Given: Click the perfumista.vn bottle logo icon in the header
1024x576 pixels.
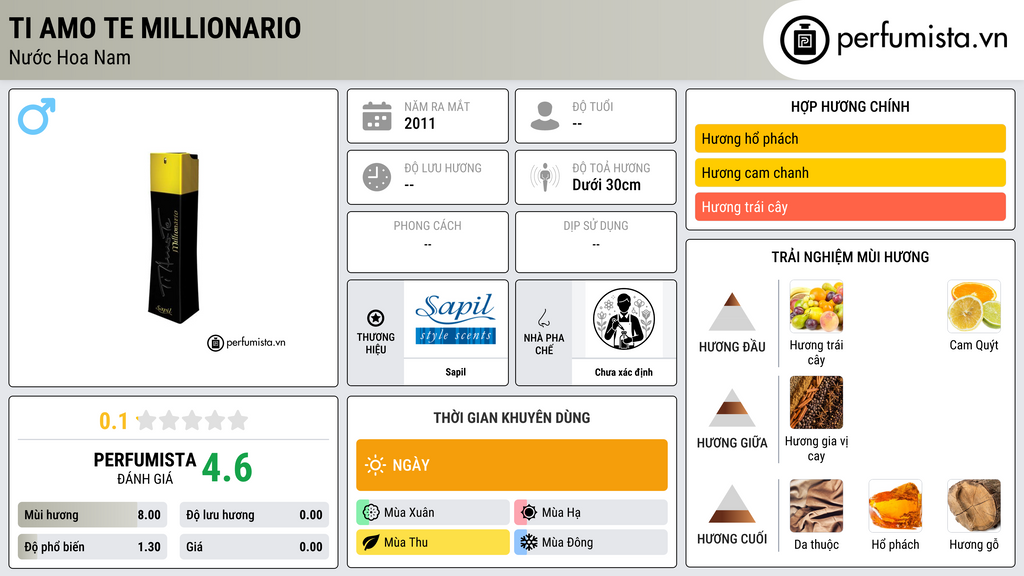Looking at the screenshot, I should [x=805, y=40].
